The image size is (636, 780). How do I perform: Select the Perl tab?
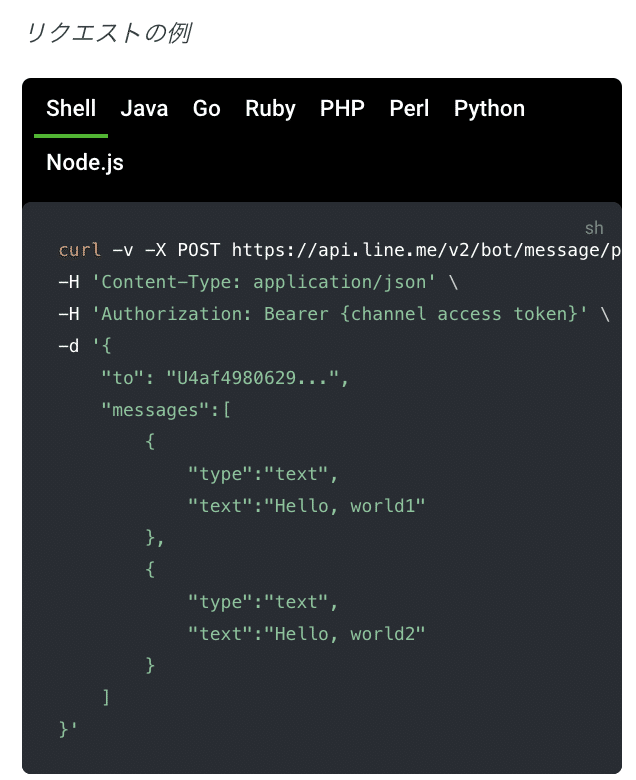coord(409,109)
